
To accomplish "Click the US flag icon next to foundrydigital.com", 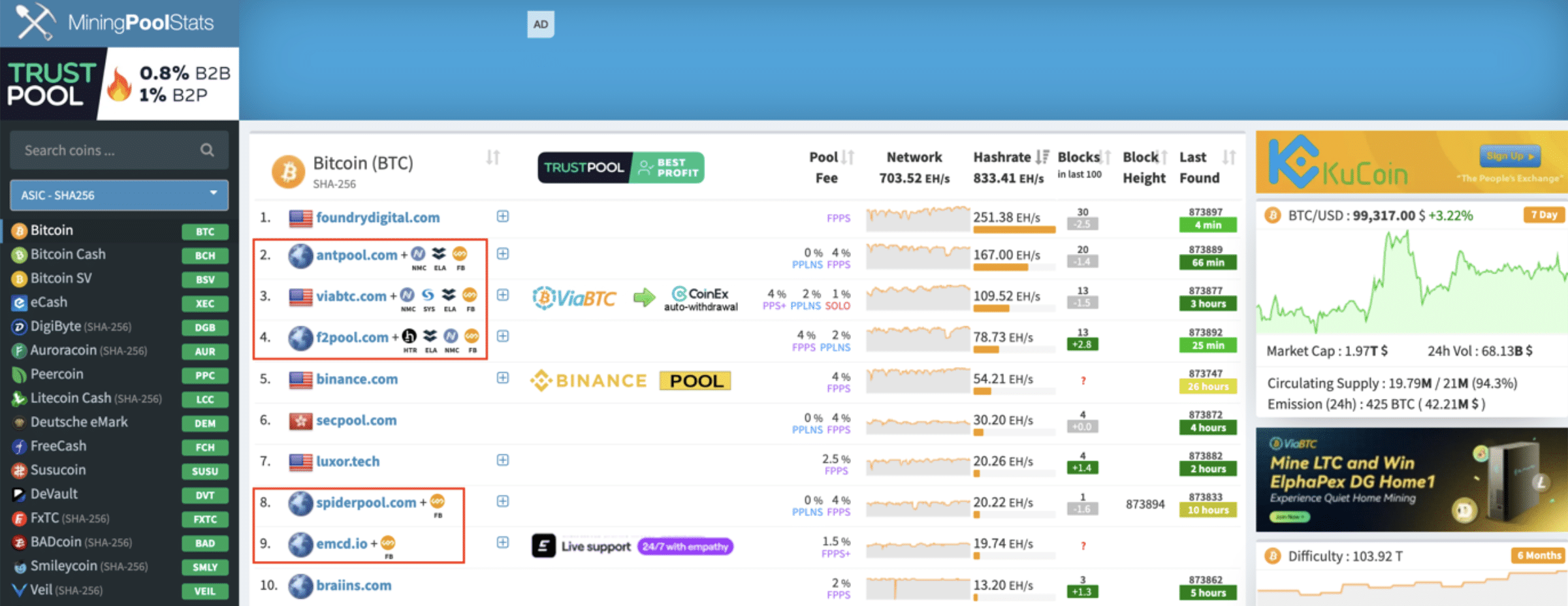I will tap(300, 218).
